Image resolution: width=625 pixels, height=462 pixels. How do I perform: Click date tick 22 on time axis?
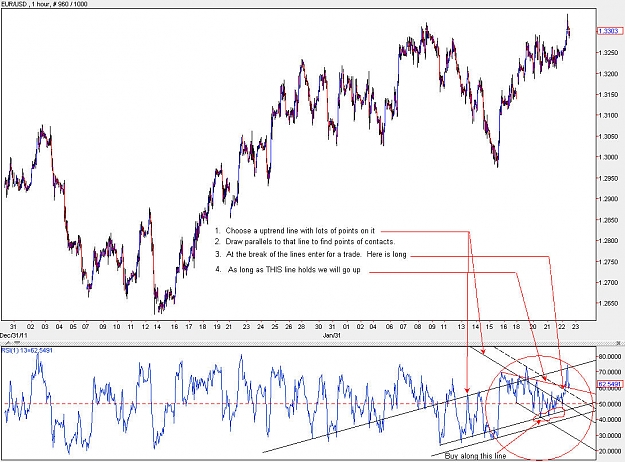(x=561, y=327)
